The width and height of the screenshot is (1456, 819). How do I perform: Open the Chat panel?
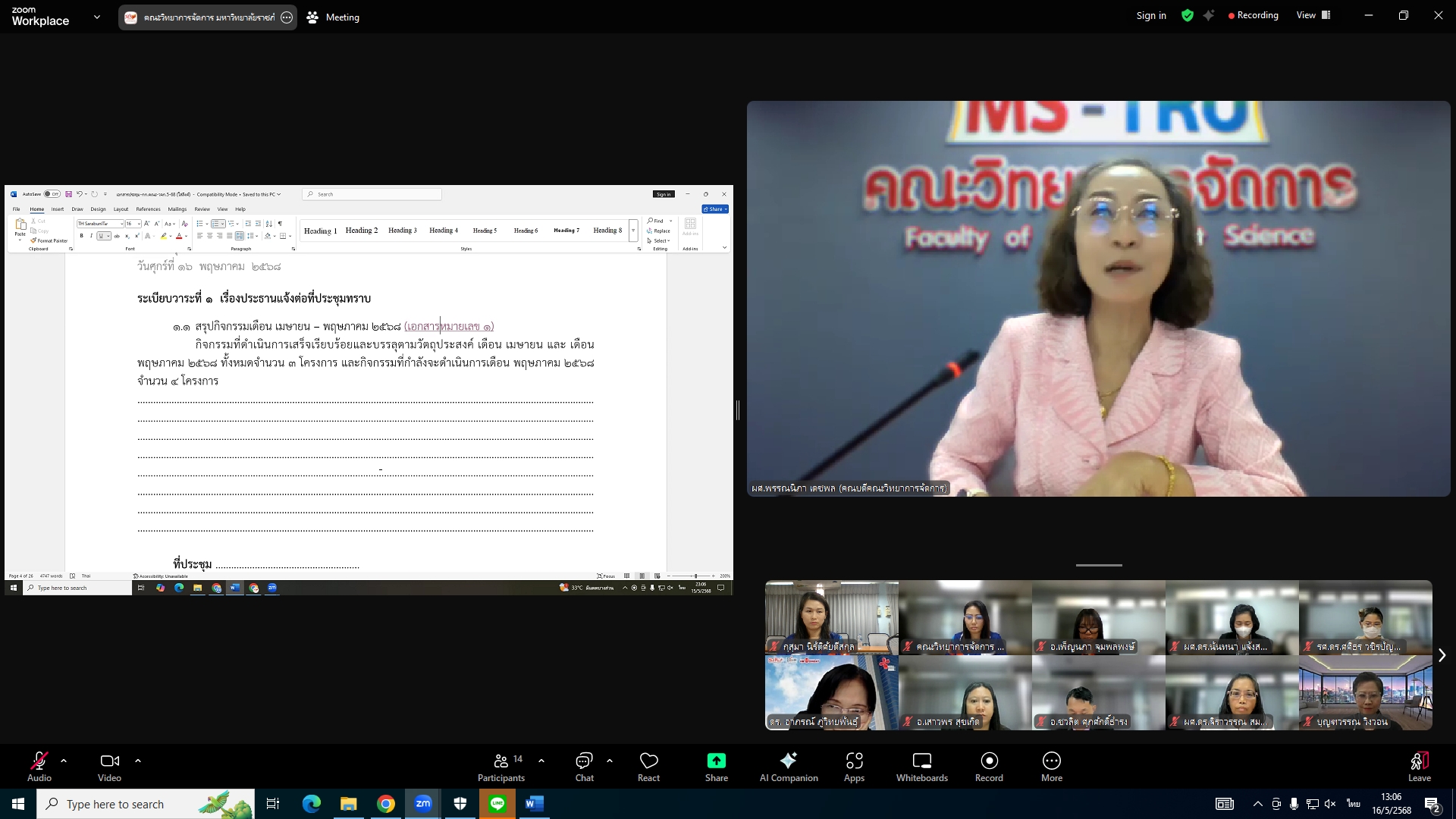point(584,761)
